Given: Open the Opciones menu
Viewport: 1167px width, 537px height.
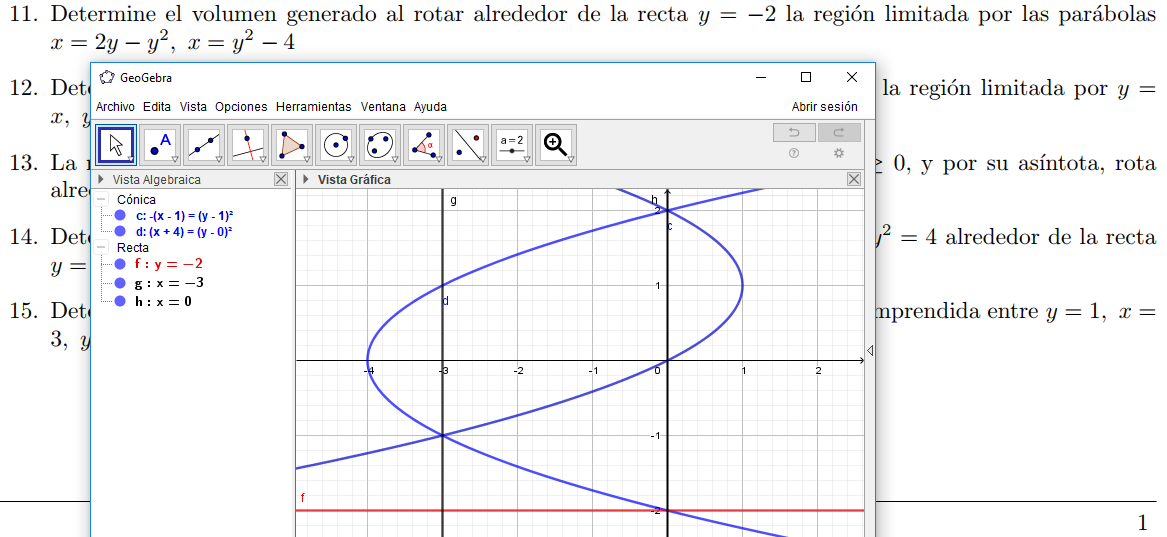Looking at the screenshot, I should click(241, 107).
